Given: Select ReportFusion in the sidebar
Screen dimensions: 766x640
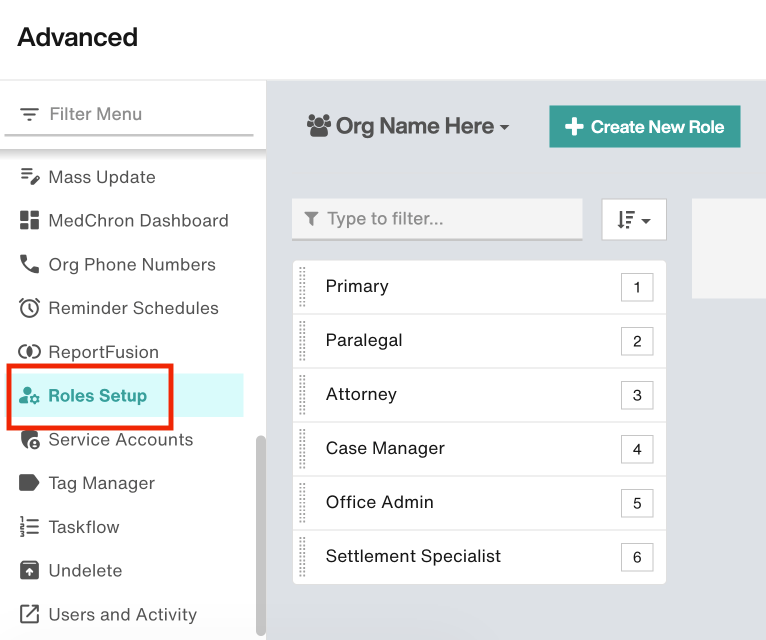Looking at the screenshot, I should pyautogui.click(x=104, y=352).
